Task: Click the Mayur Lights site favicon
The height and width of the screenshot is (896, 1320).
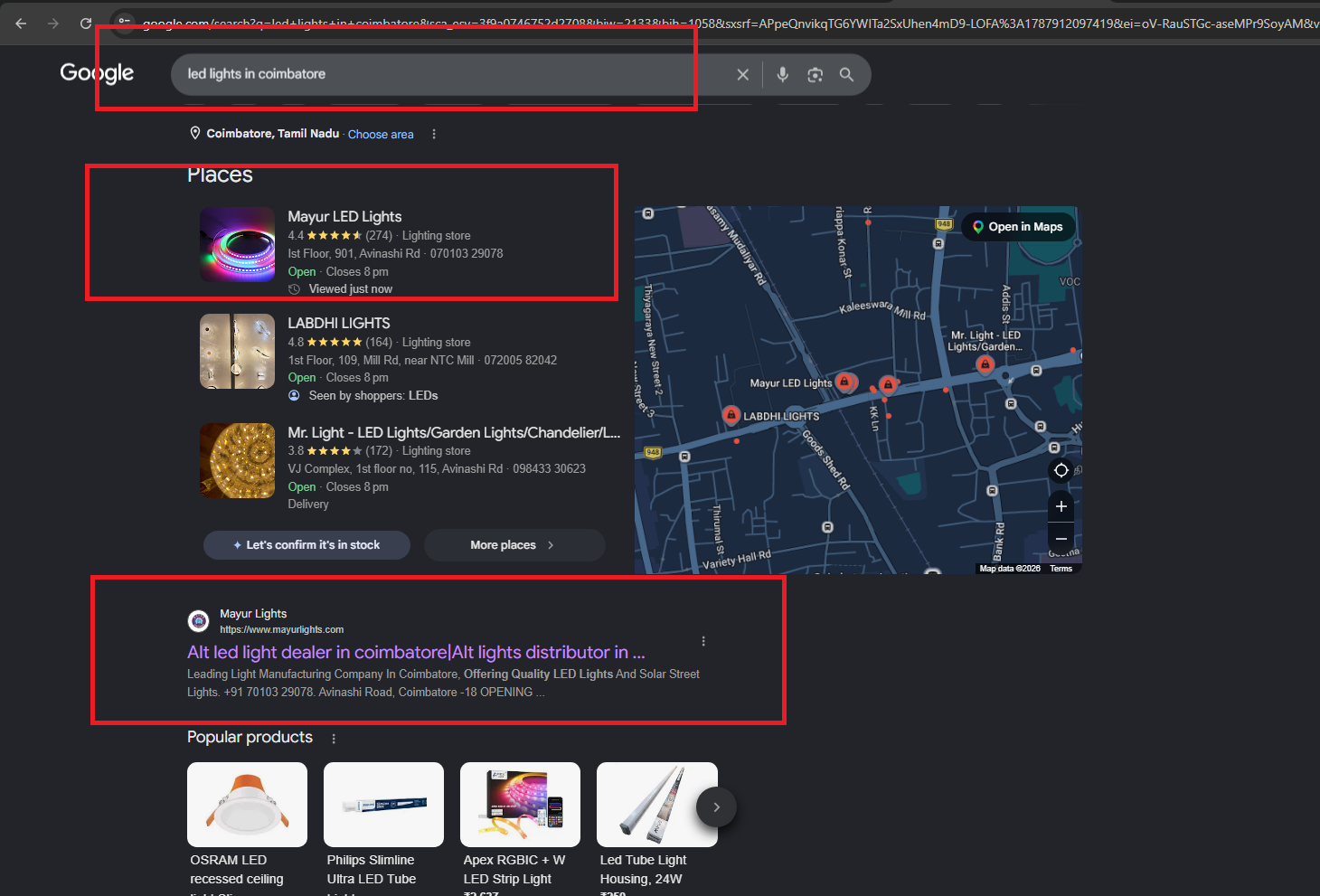Action: (198, 621)
